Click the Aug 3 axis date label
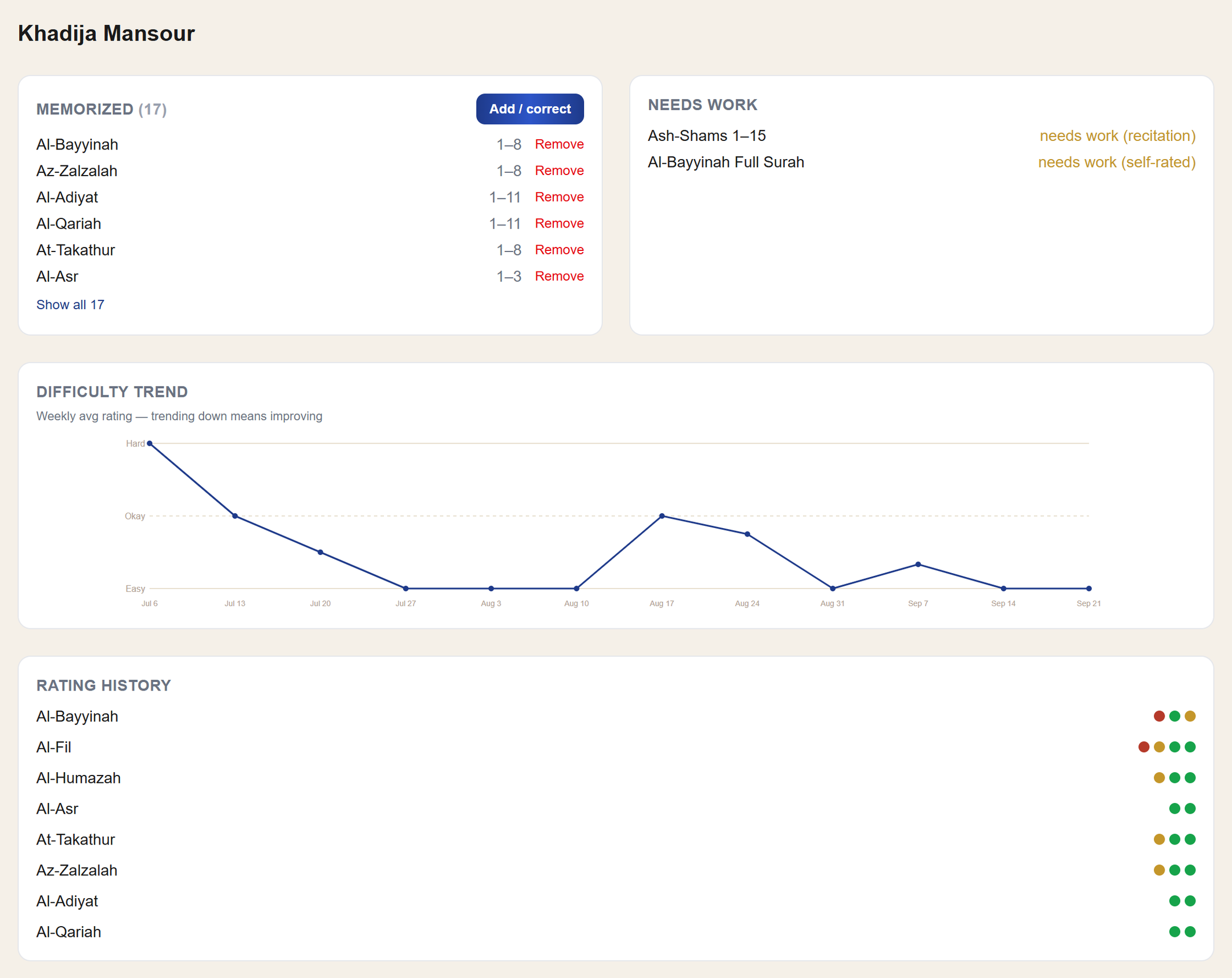Viewport: 1232px width, 978px height. pos(491,603)
